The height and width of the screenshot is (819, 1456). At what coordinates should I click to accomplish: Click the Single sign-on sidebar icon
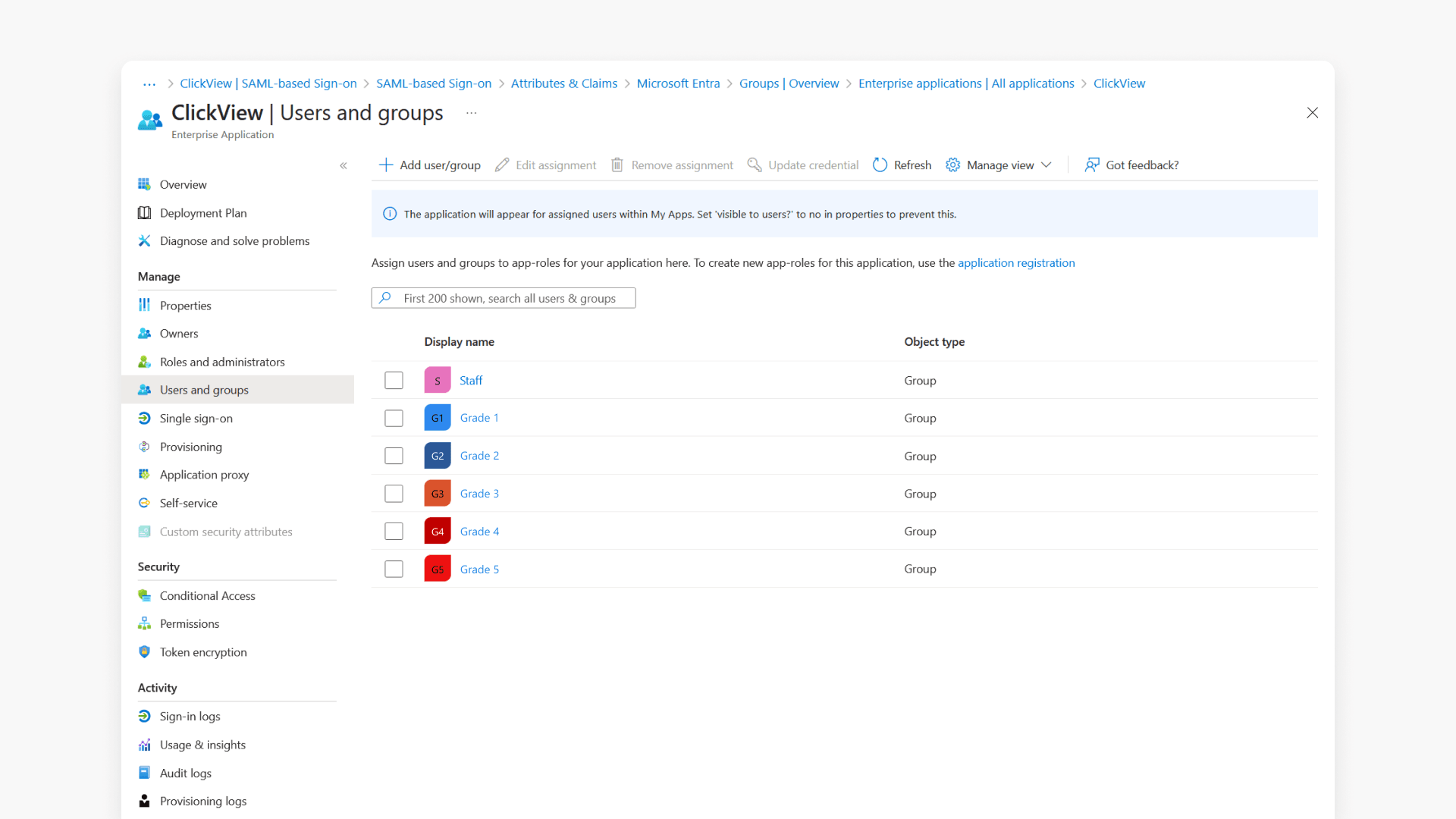144,418
